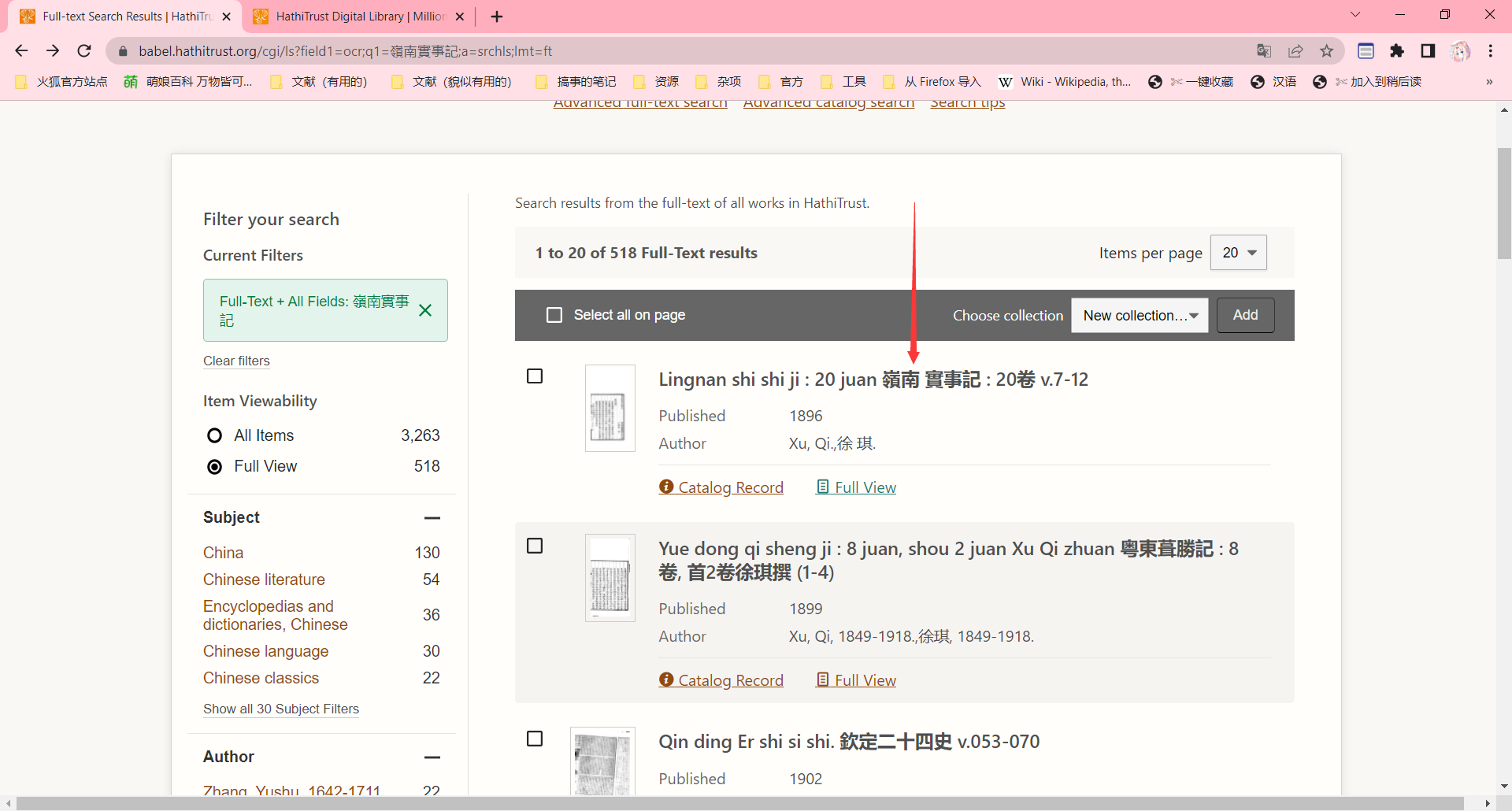
Task: Open the 加入到稍后读 bookmark
Action: tap(1367, 82)
